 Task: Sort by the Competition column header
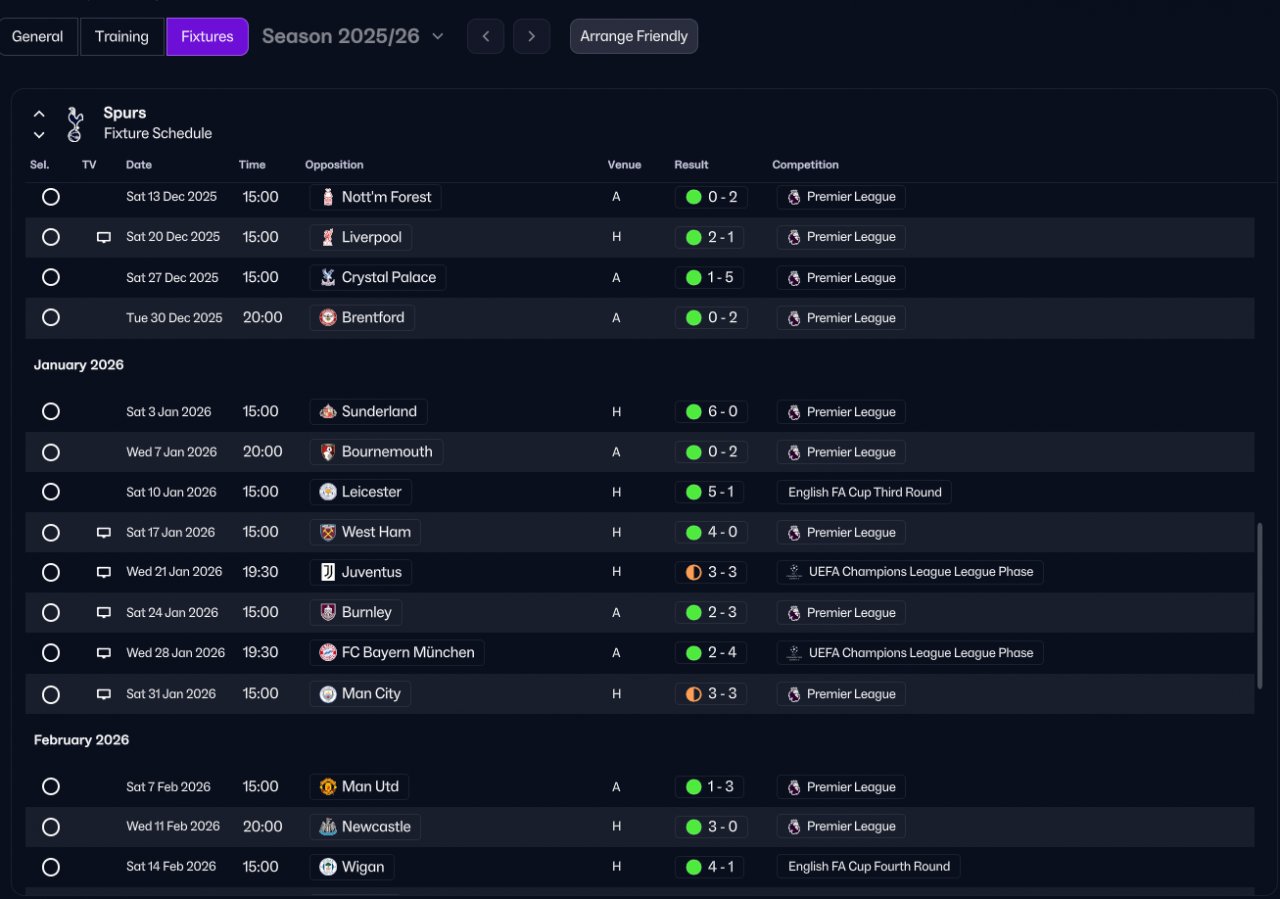(x=805, y=165)
